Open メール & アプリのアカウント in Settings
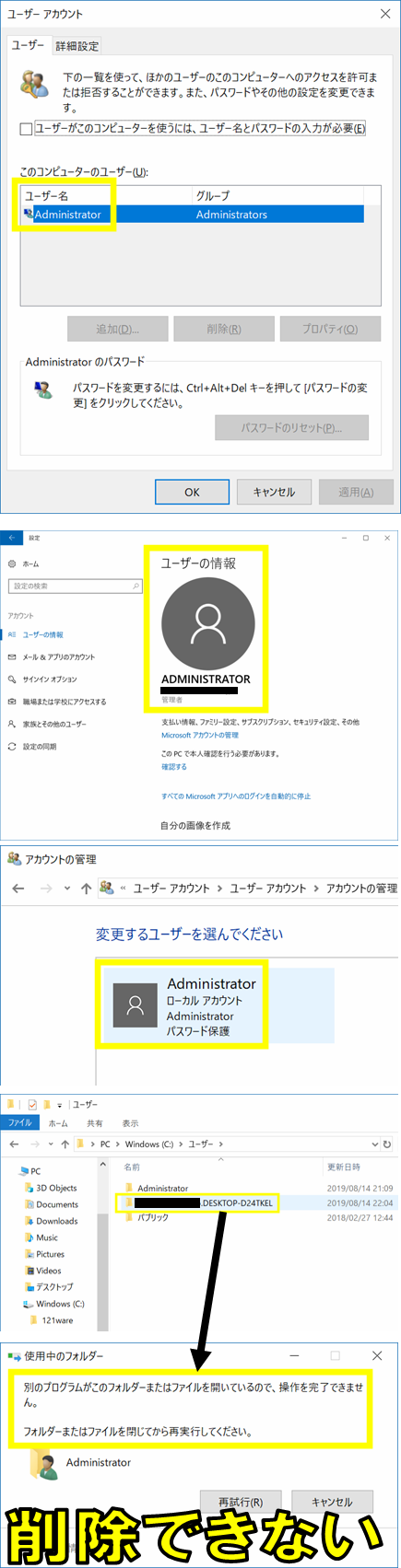This screenshot has width=401, height=1568. 58,656
